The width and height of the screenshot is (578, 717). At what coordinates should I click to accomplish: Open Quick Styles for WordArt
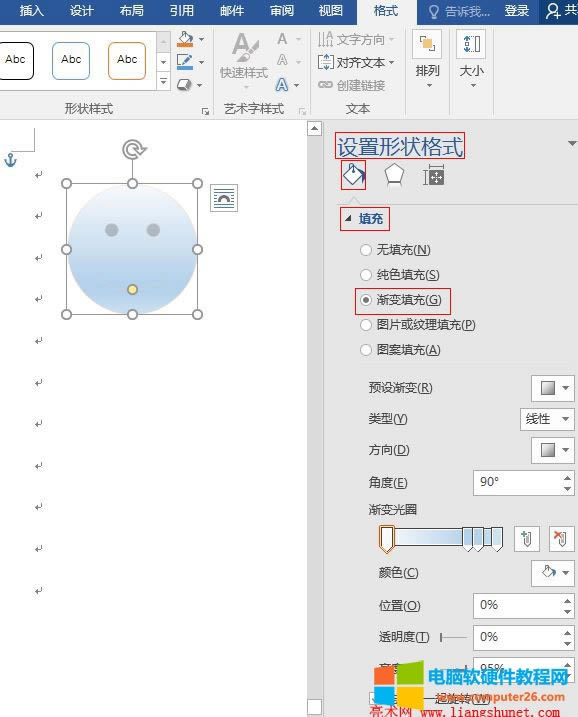click(x=244, y=61)
